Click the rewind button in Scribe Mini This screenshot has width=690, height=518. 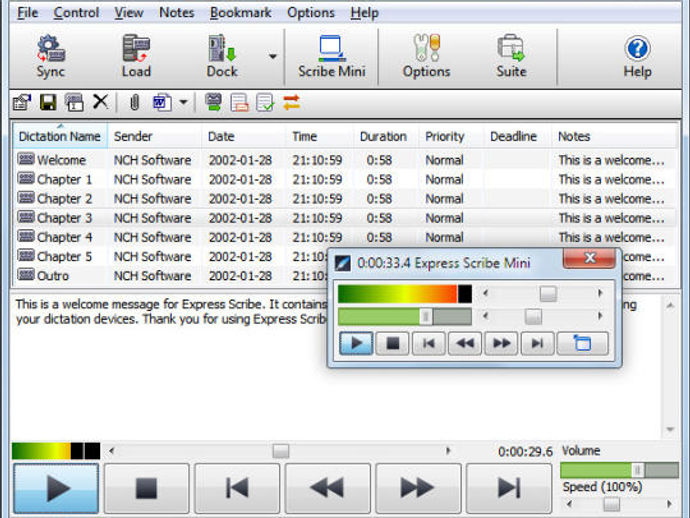[465, 343]
